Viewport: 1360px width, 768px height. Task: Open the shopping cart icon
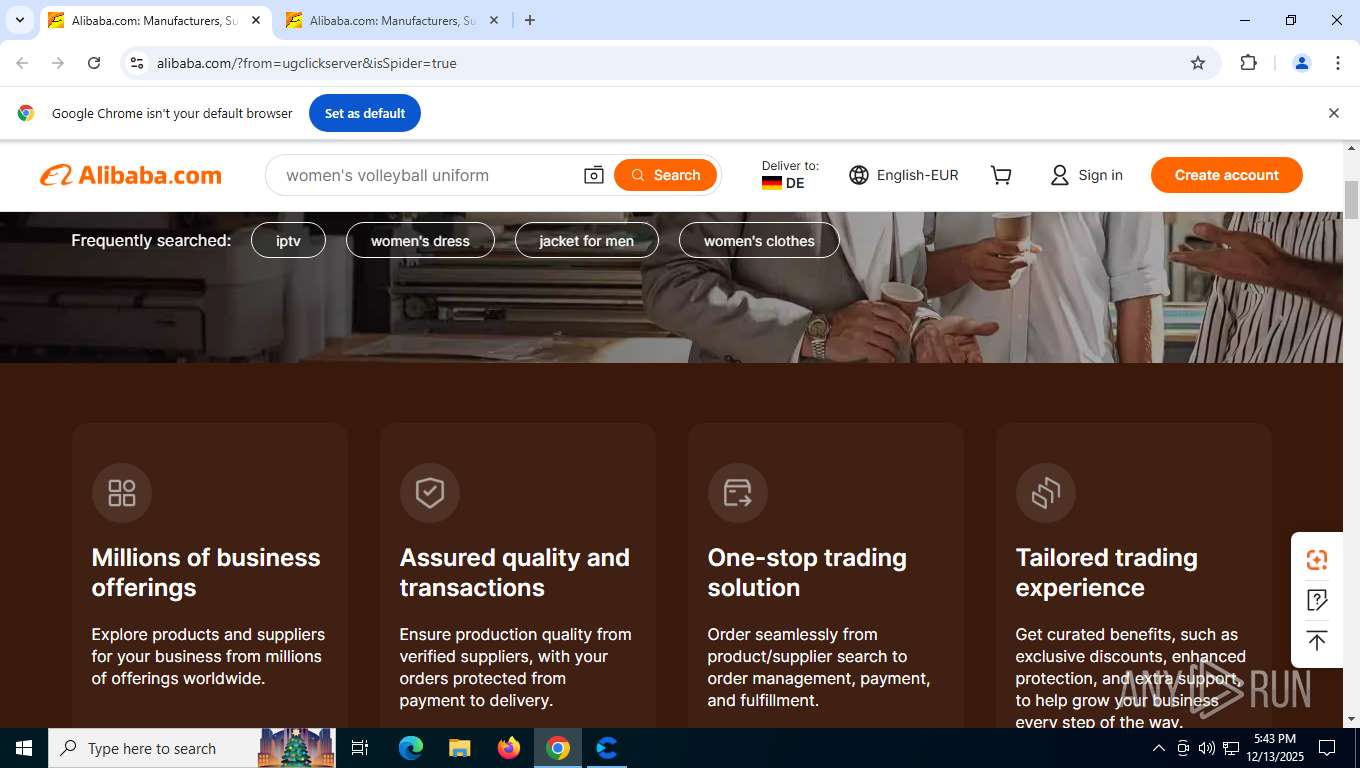pyautogui.click(x=1001, y=175)
